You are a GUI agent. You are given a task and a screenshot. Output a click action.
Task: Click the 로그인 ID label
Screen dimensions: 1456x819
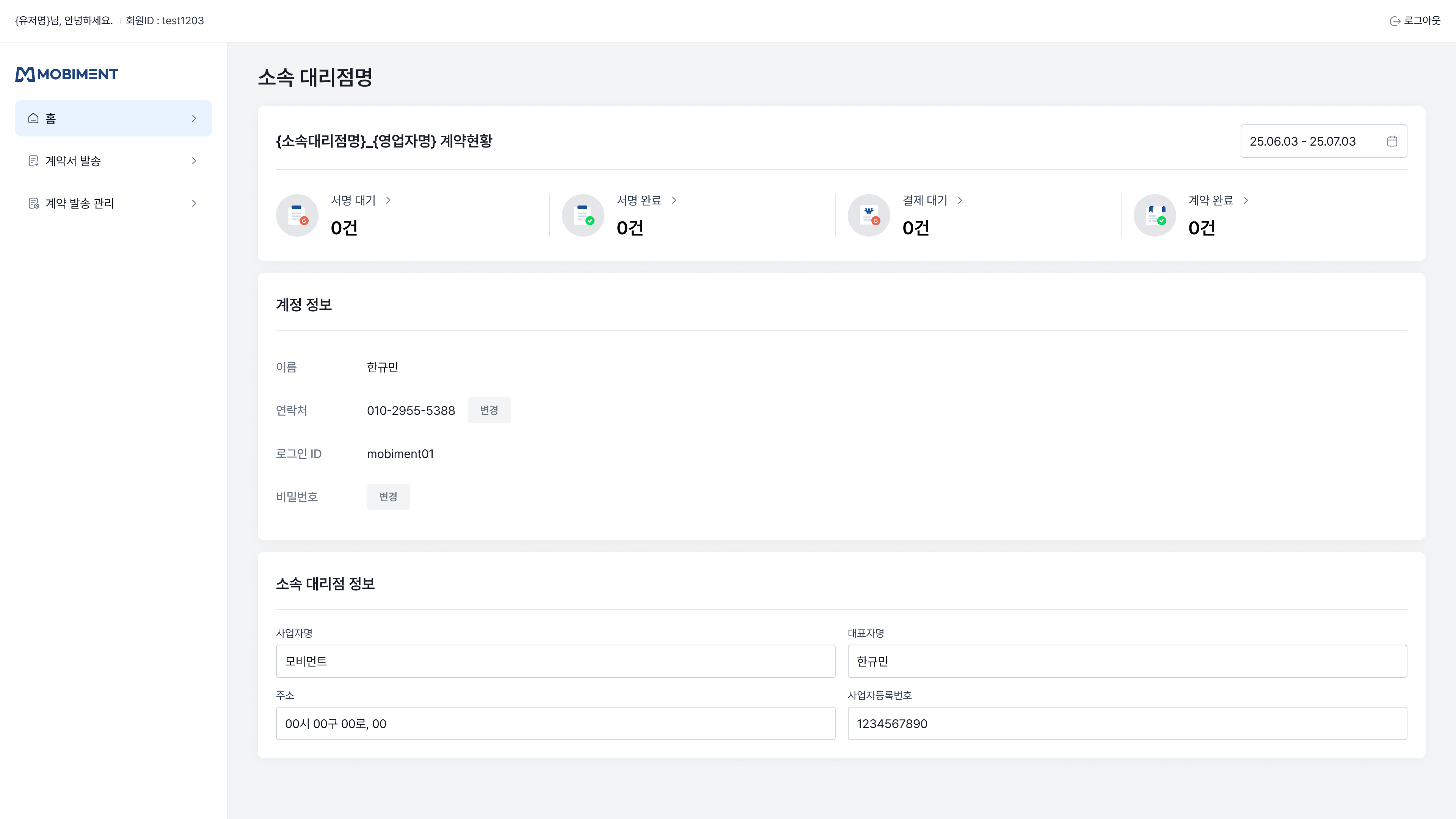point(298,454)
